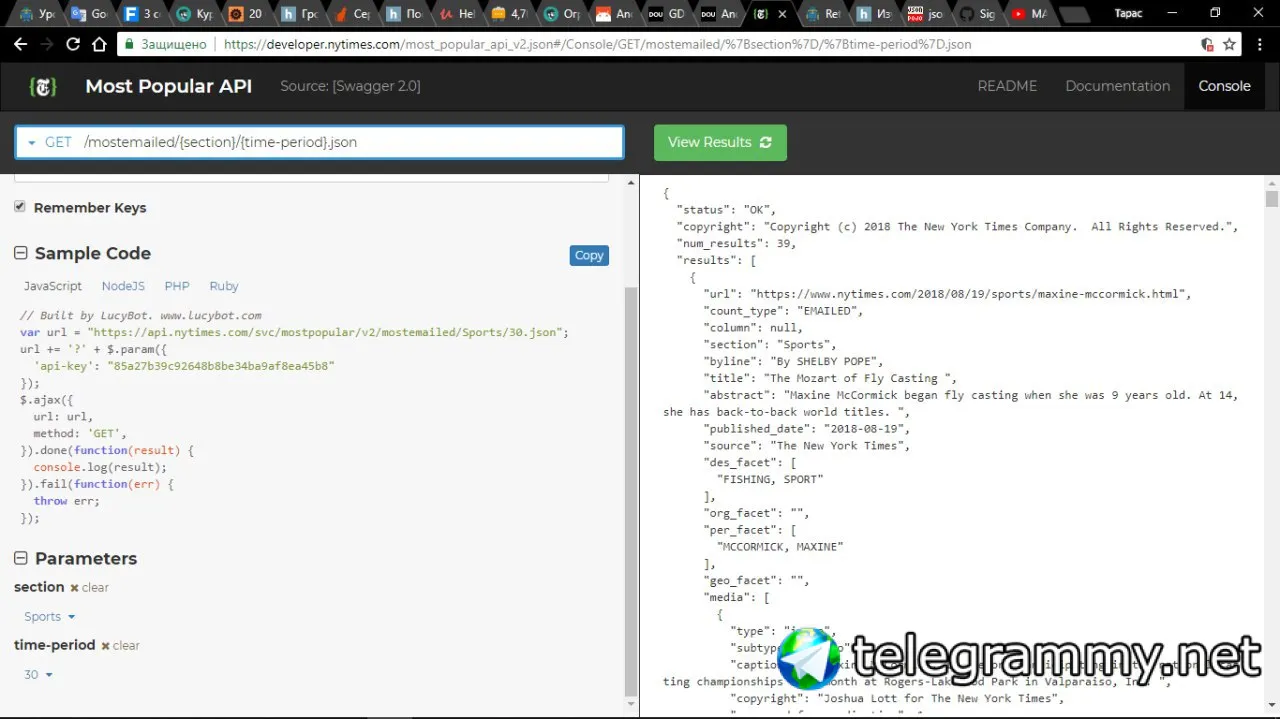
Task: Open the Sports section dropdown
Action: 50,617
